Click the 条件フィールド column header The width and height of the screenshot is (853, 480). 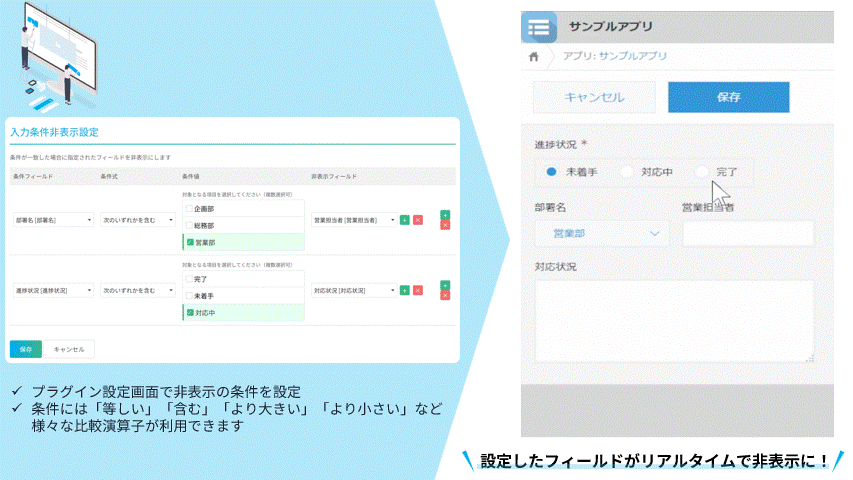click(x=33, y=176)
